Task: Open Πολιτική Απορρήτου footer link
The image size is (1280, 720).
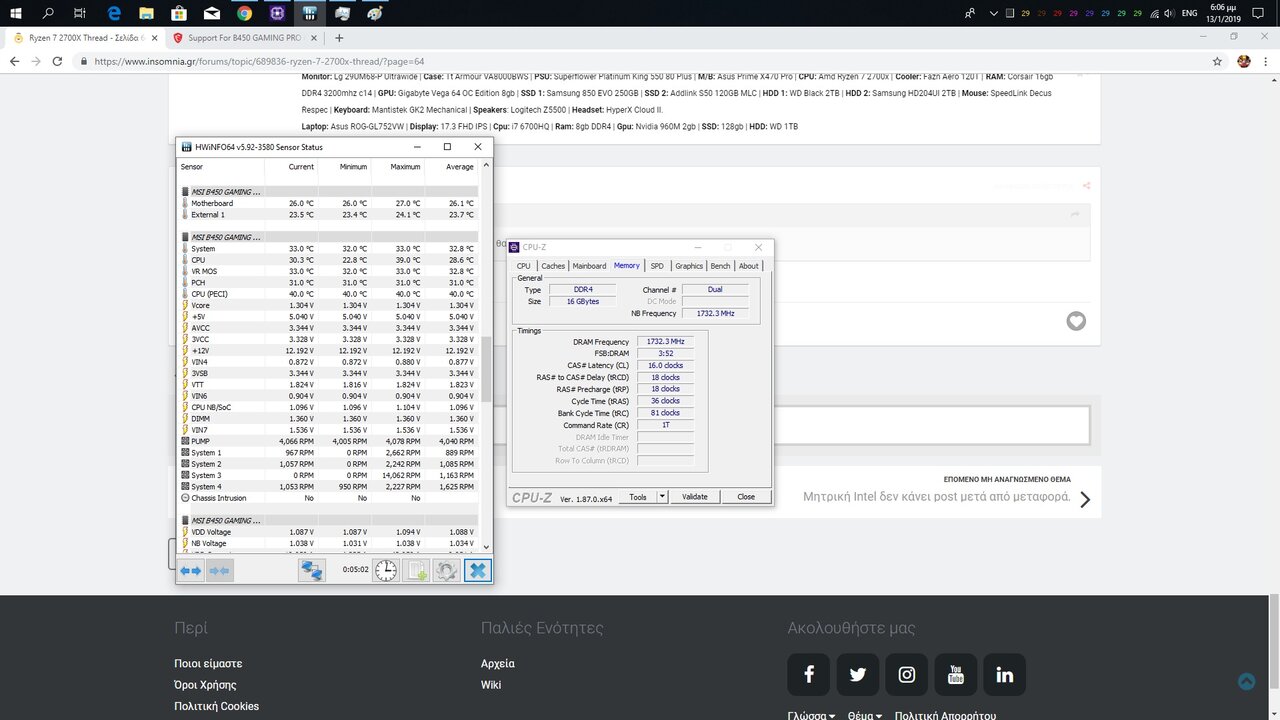Action: point(945,716)
